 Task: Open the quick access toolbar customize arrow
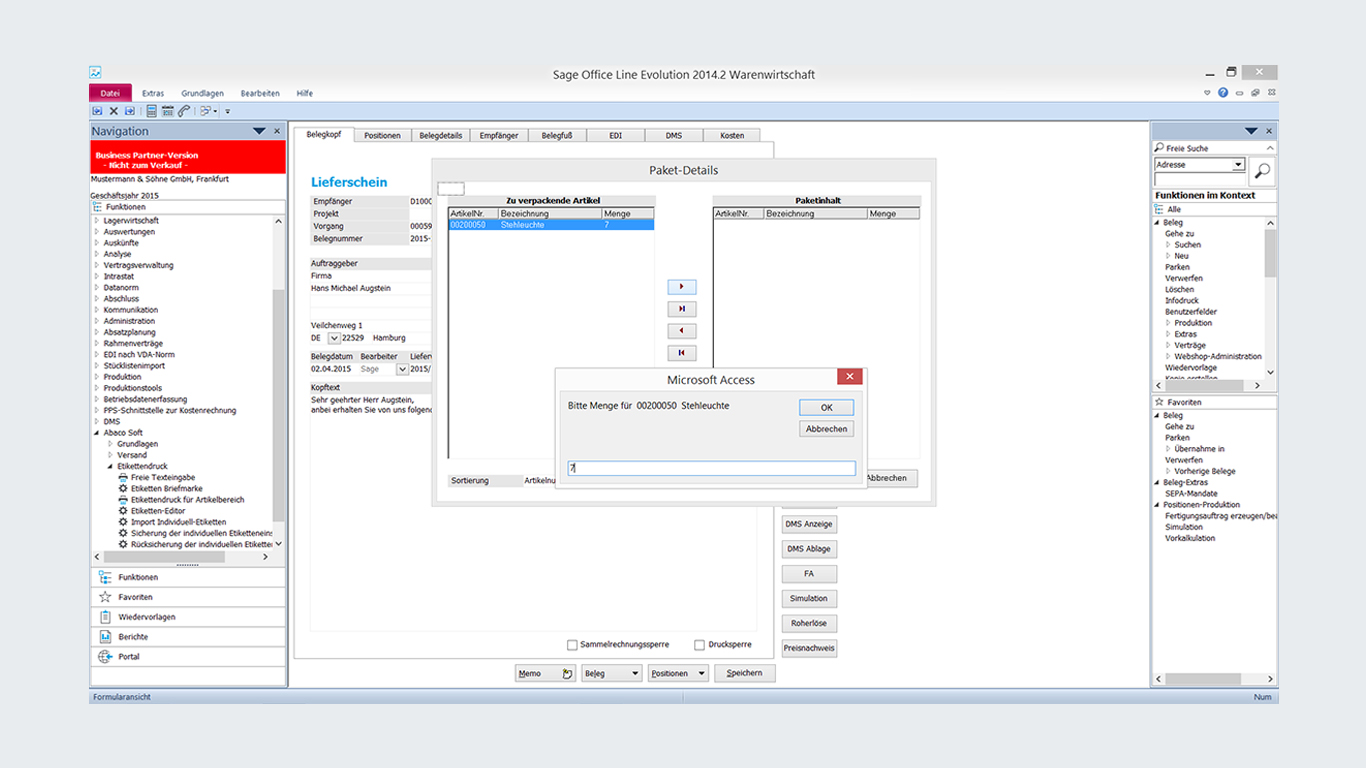(227, 111)
